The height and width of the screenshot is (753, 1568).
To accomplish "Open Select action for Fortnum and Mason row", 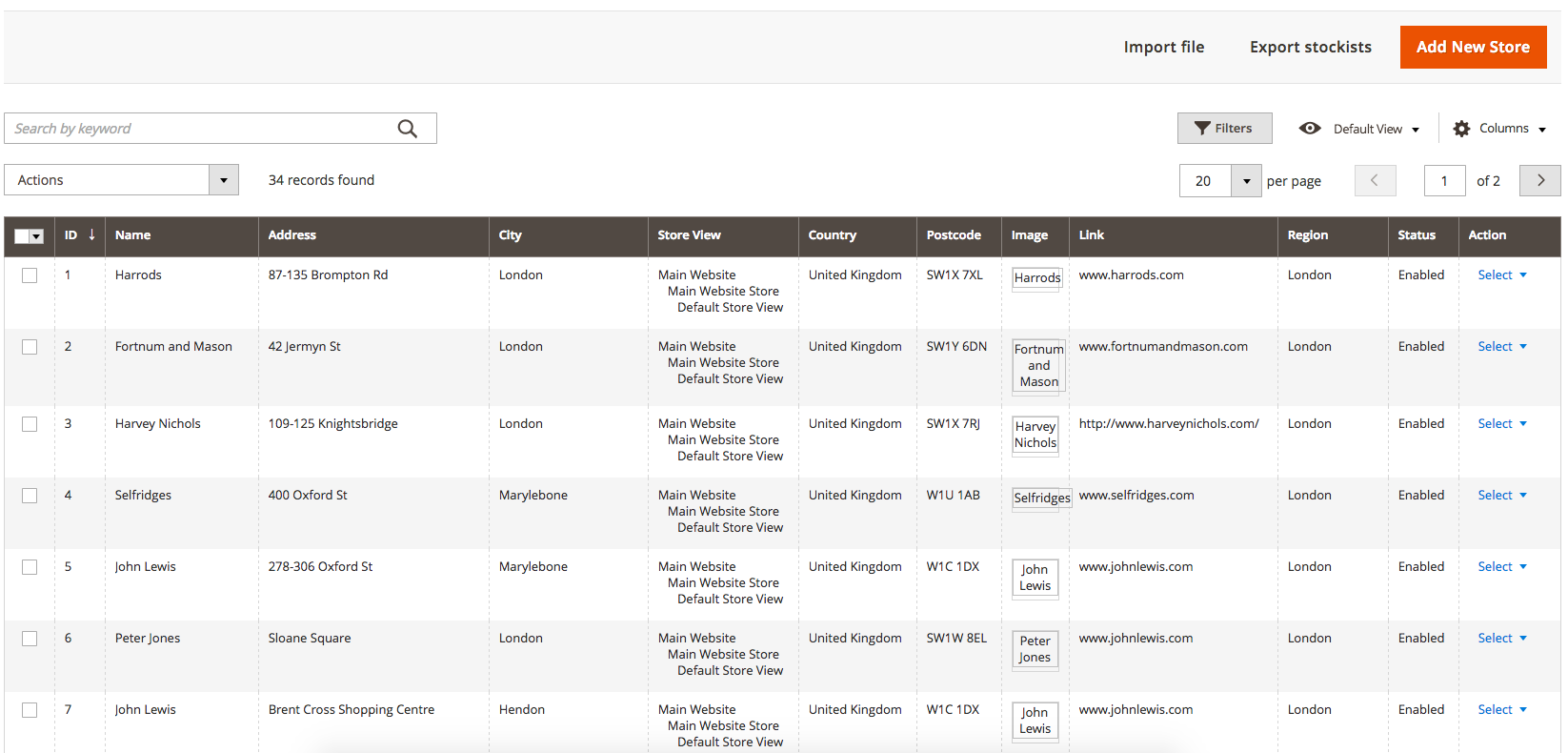I will [x=1502, y=346].
